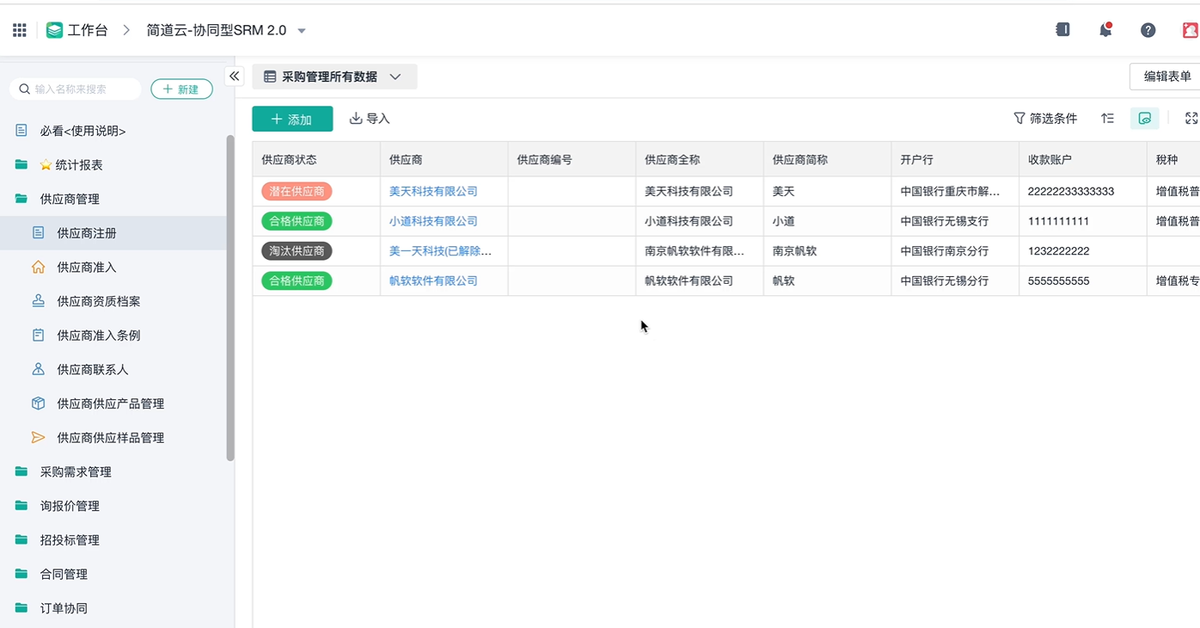
Task: Click the sort rows icon
Action: tap(1107, 118)
